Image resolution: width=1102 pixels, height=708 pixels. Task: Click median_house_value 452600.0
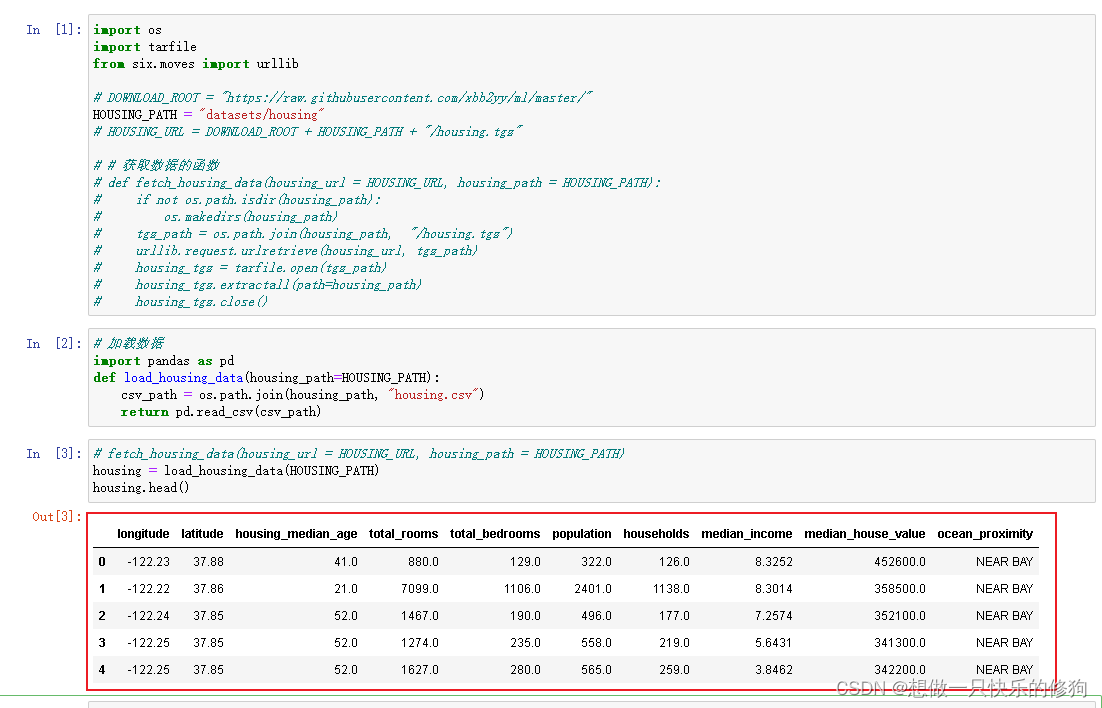pyautogui.click(x=900, y=562)
